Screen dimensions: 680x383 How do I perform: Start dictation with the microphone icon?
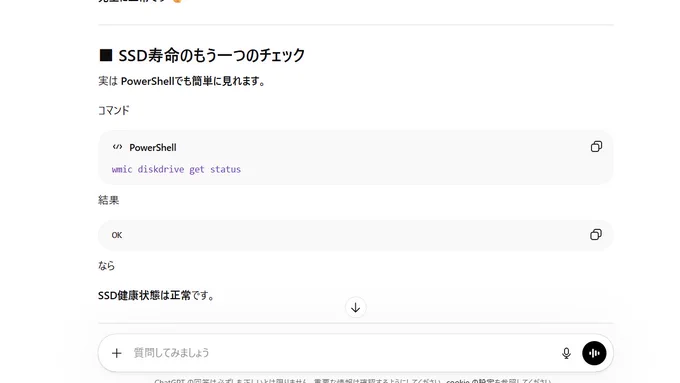point(566,353)
